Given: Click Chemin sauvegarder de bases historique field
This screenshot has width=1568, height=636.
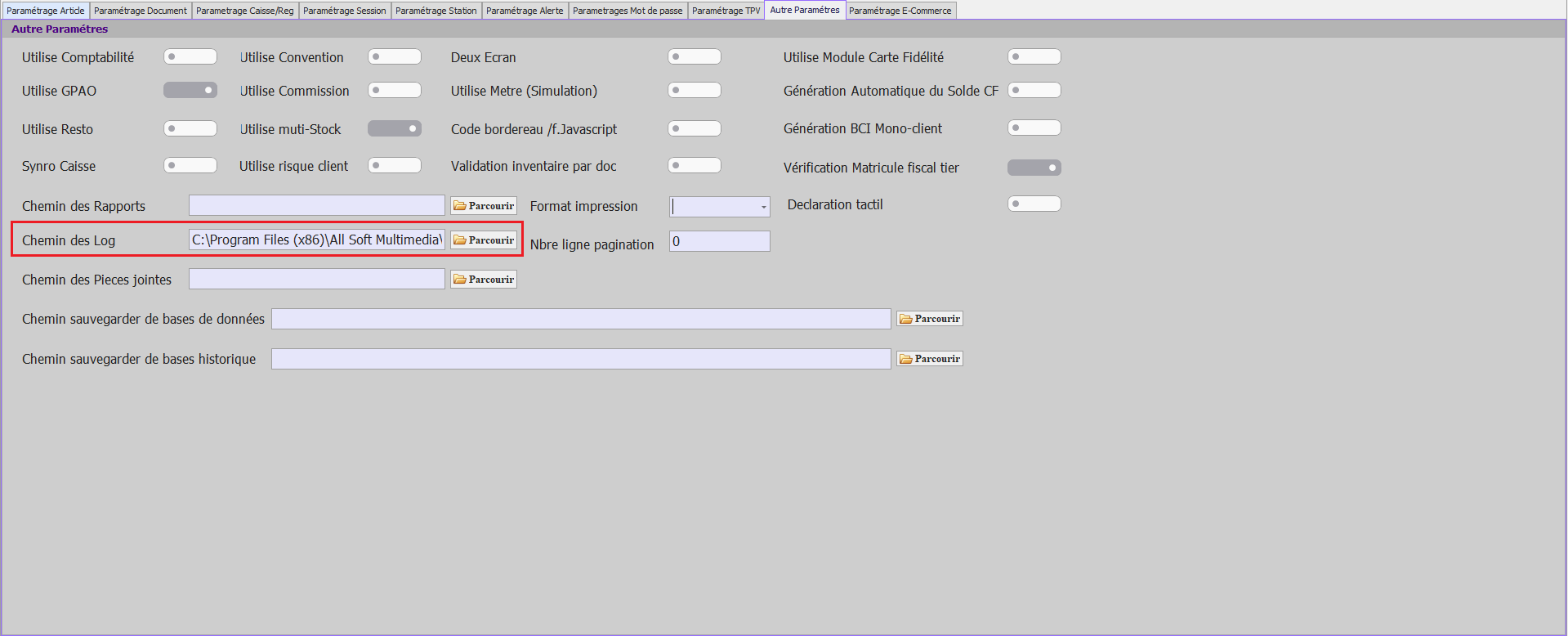Looking at the screenshot, I should (x=581, y=359).
